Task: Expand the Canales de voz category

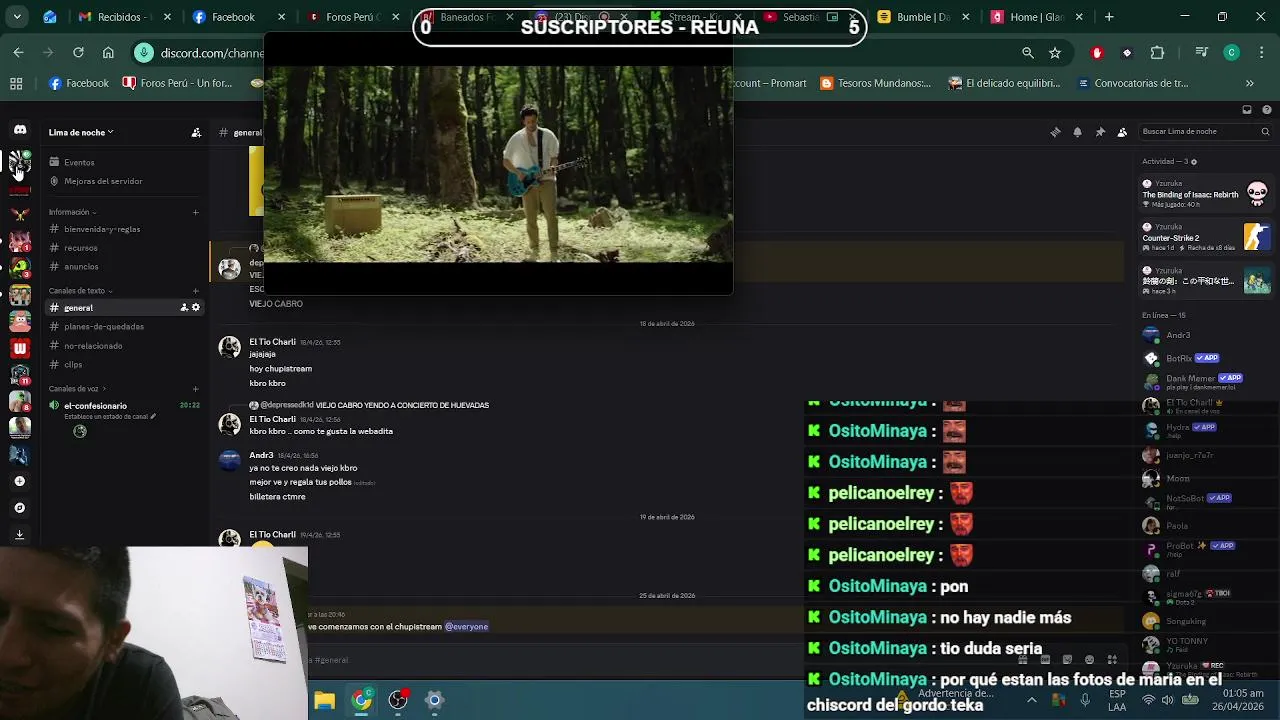Action: [x=77, y=388]
